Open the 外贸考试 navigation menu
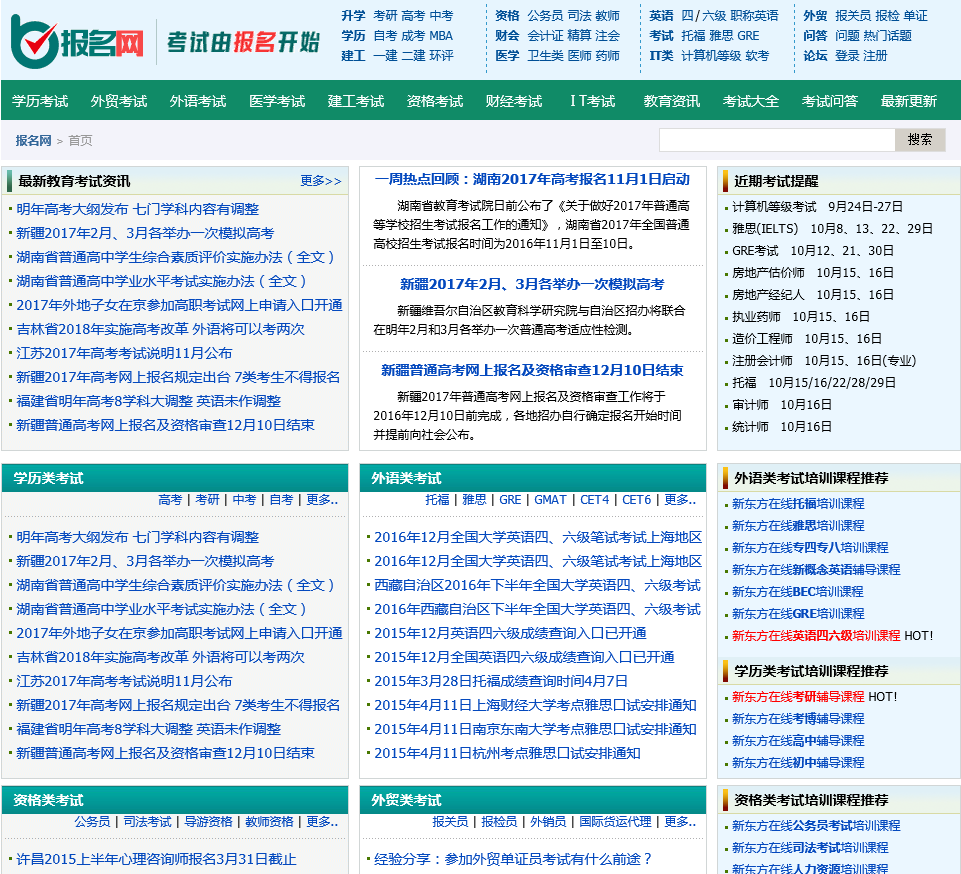 click(119, 101)
